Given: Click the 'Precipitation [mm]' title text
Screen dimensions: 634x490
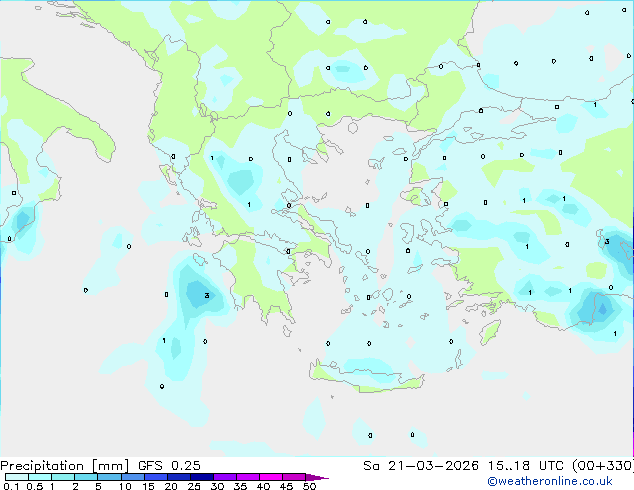Looking at the screenshot, I should (x=65, y=466).
